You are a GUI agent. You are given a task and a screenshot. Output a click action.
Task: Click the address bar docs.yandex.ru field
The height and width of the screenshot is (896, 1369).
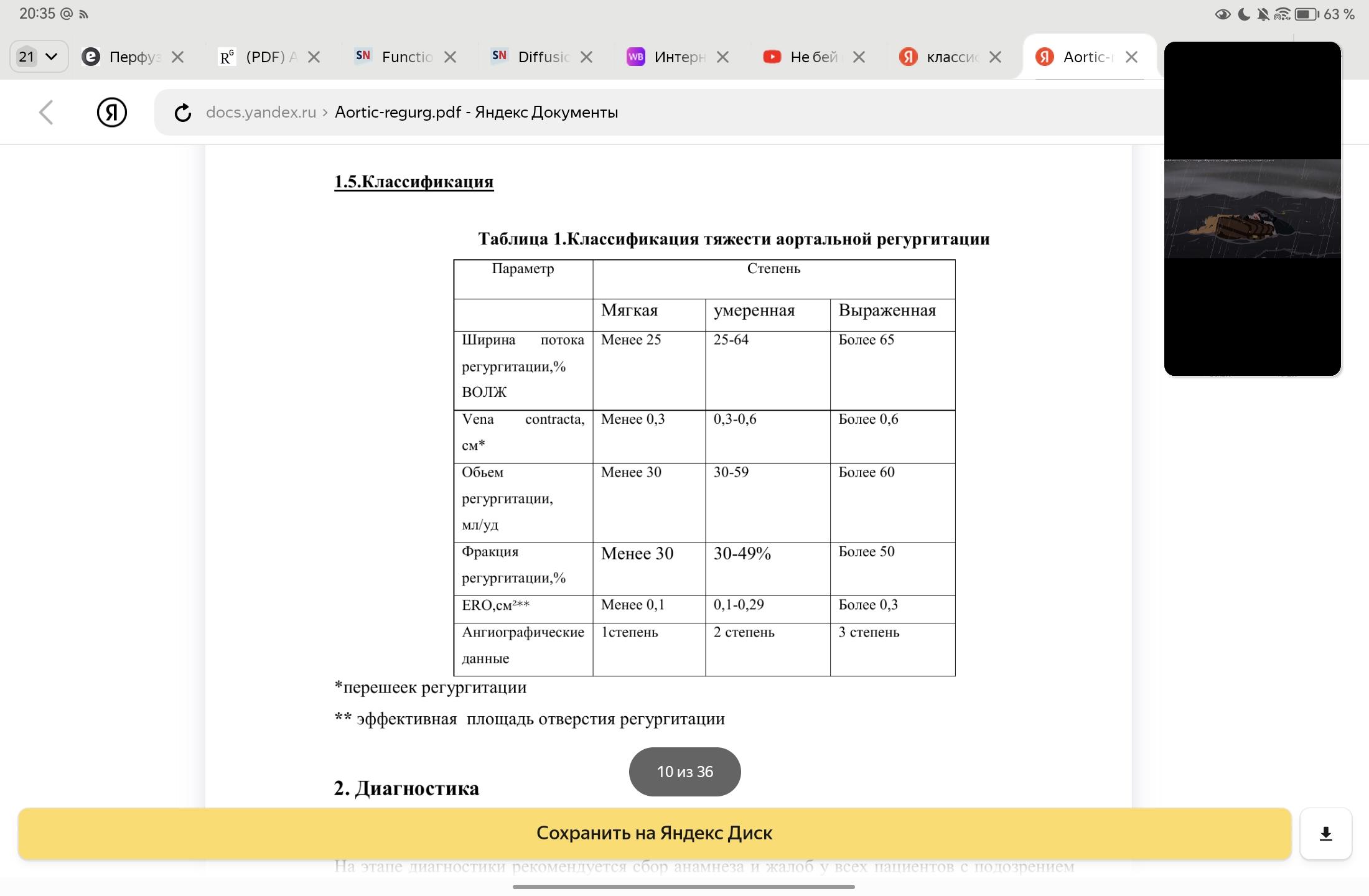pyautogui.click(x=660, y=113)
